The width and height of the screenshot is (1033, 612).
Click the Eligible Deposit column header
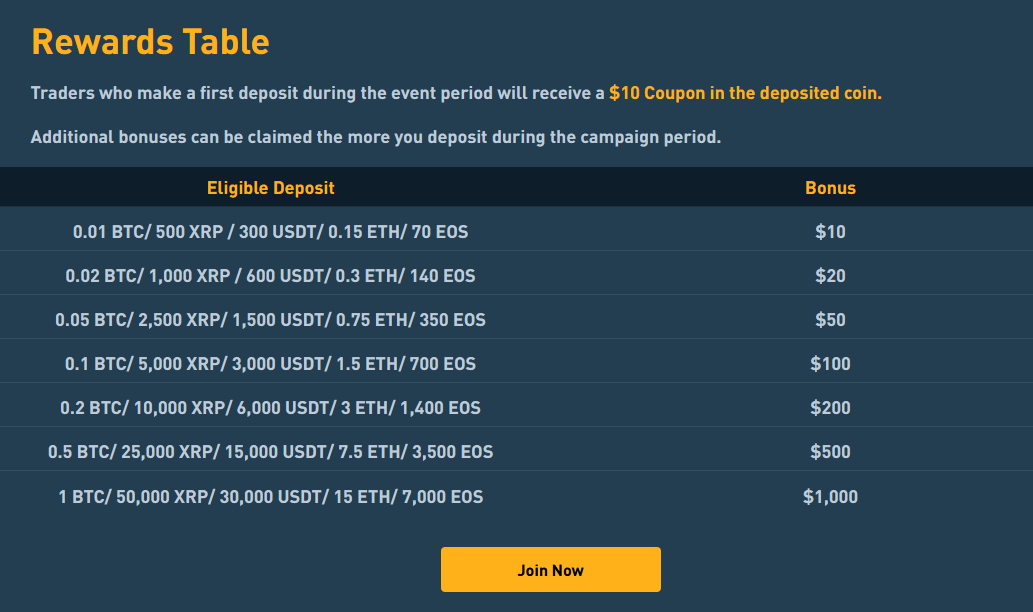click(270, 188)
